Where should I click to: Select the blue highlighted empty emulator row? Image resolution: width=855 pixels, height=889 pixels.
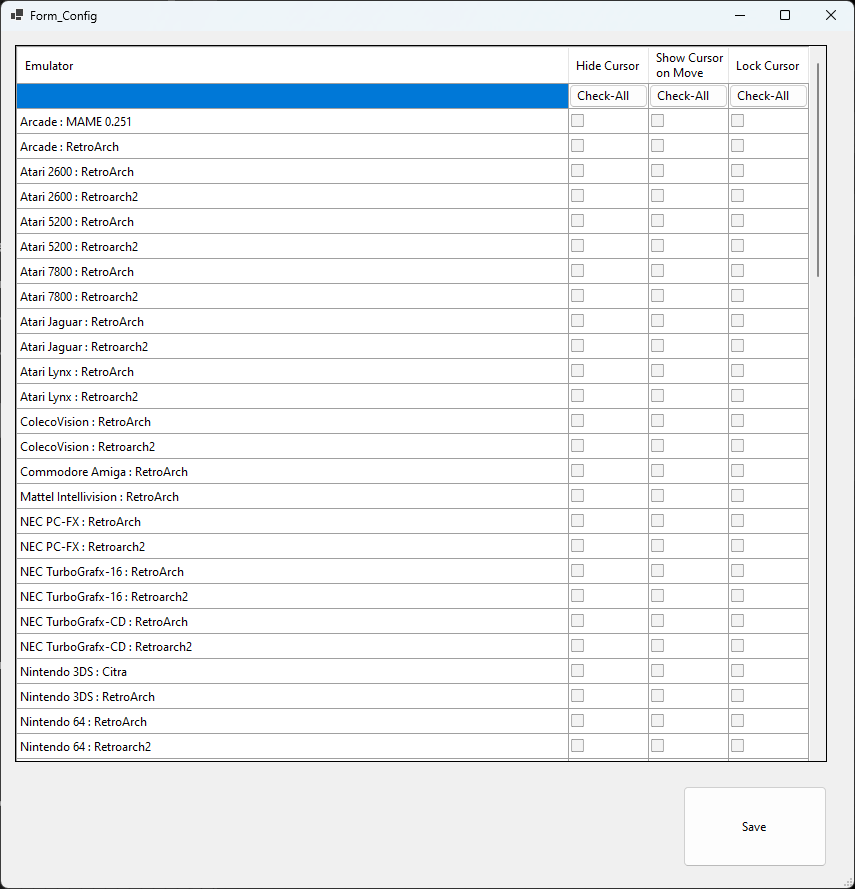coord(293,96)
